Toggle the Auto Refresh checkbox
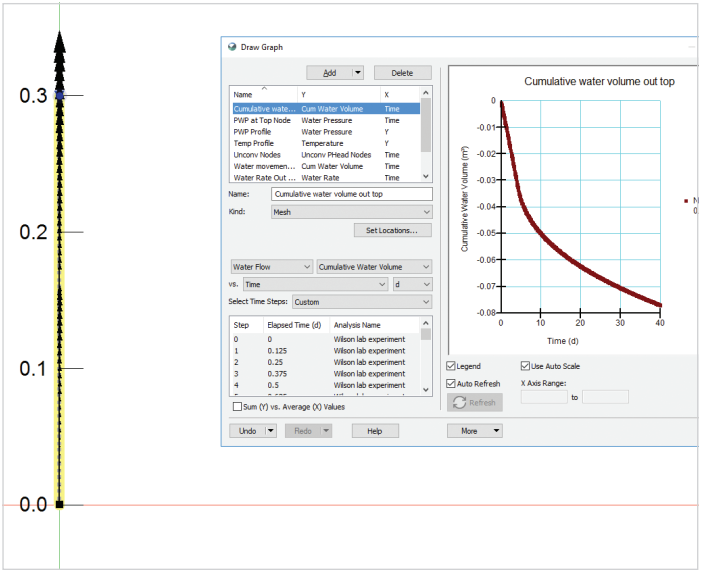This screenshot has height=573, width=701. [451, 383]
